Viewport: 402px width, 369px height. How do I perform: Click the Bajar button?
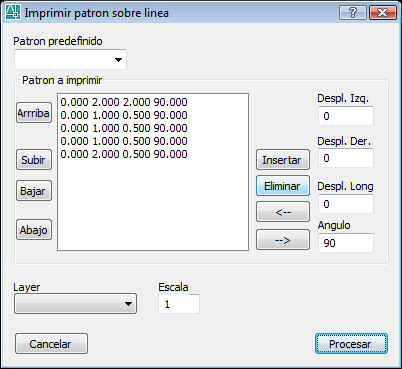click(34, 191)
